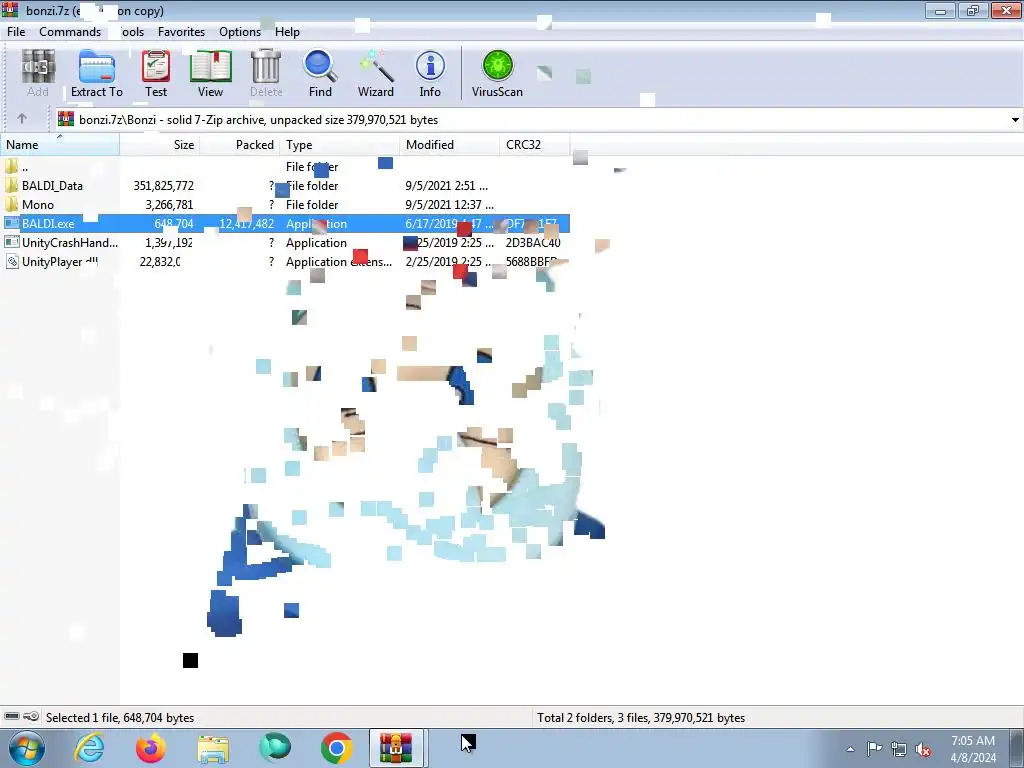
Task: Launch Google Chrome from taskbar
Action: pos(336,748)
